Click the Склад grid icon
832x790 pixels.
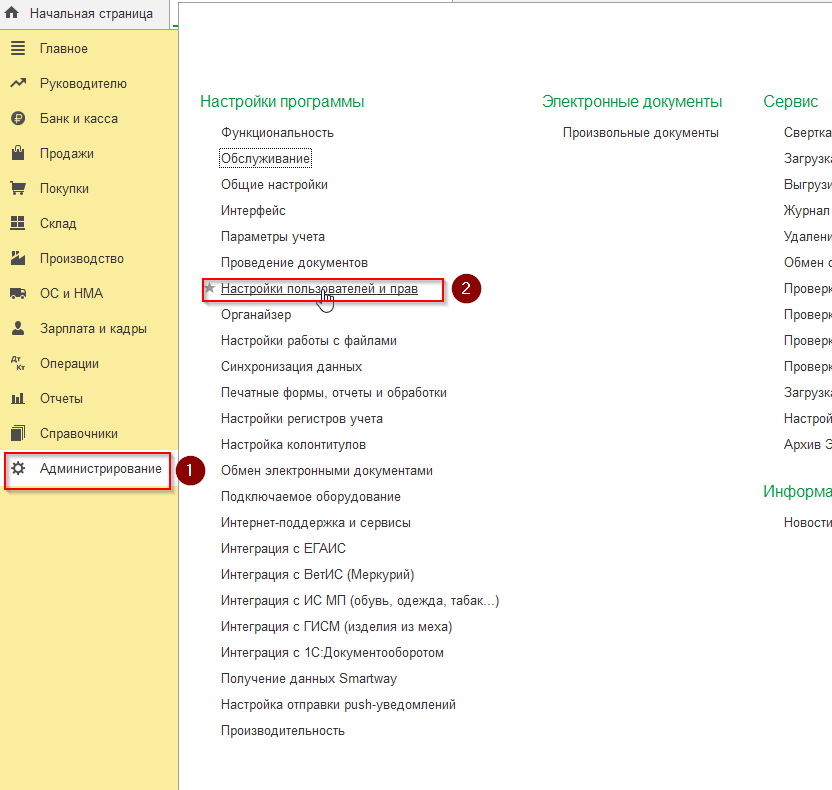(x=18, y=223)
